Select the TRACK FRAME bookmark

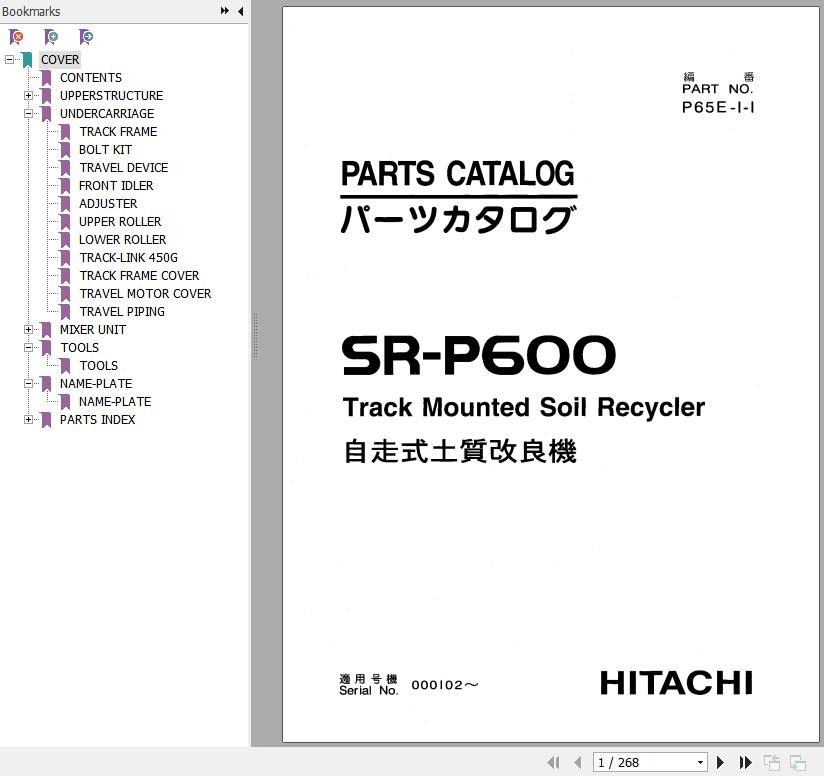[x=118, y=132]
